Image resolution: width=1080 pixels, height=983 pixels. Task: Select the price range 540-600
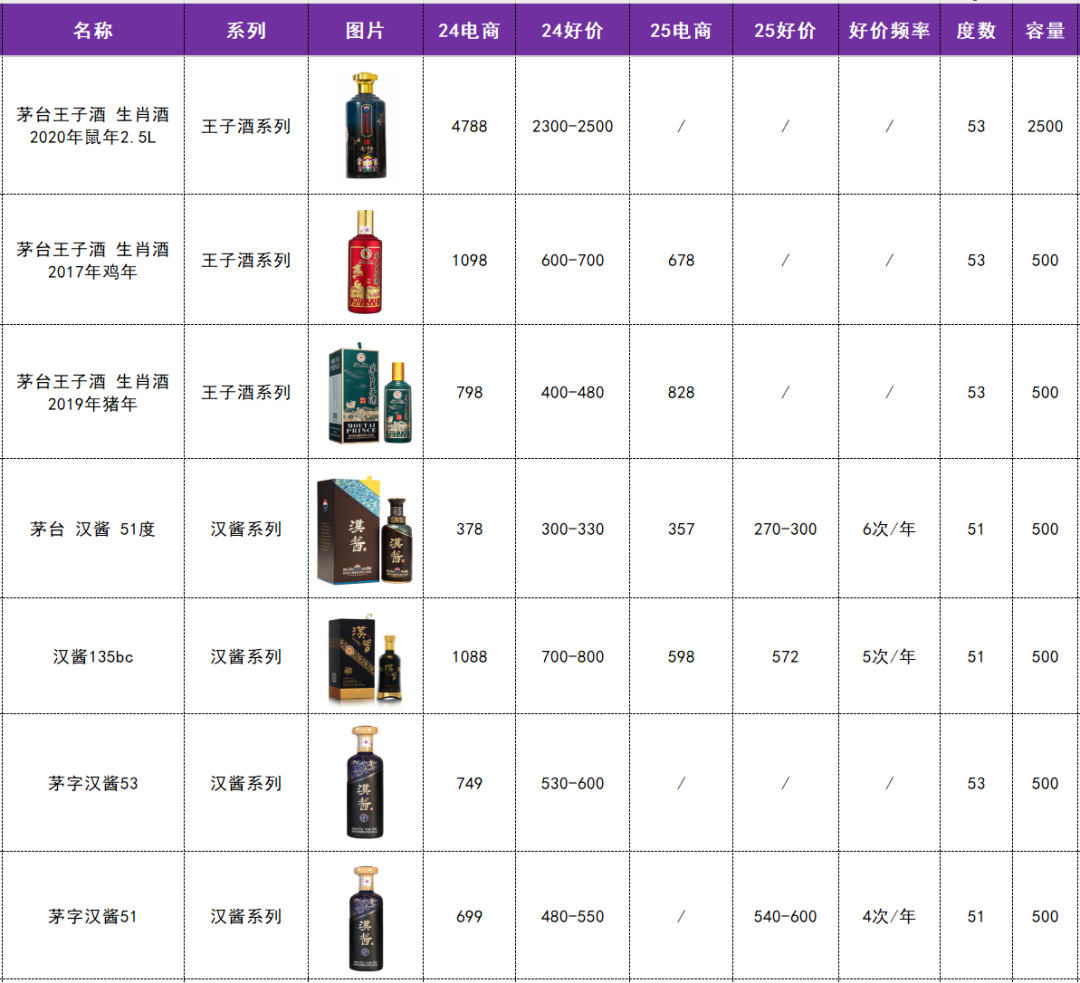coord(785,916)
